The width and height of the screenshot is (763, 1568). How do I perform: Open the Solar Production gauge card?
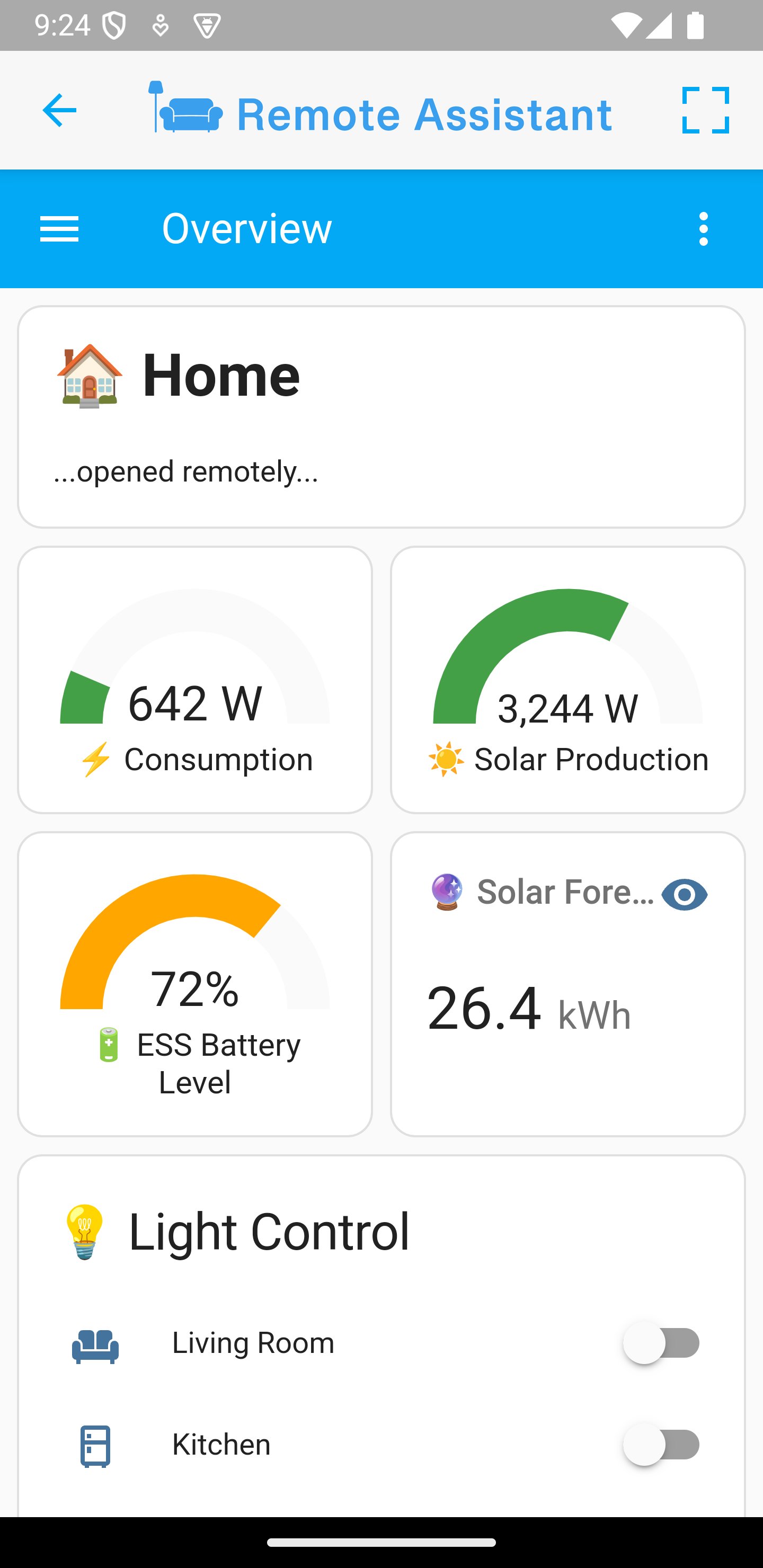[567, 679]
